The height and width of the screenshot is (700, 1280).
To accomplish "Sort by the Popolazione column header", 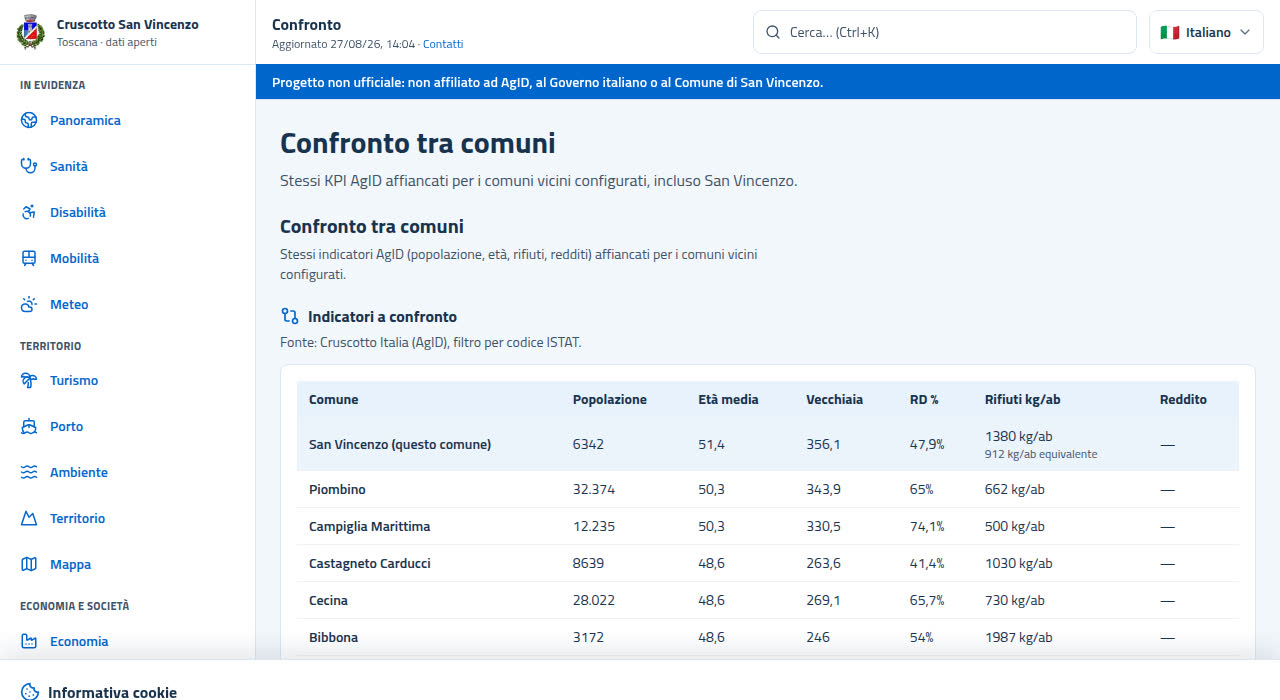I will tap(610, 399).
